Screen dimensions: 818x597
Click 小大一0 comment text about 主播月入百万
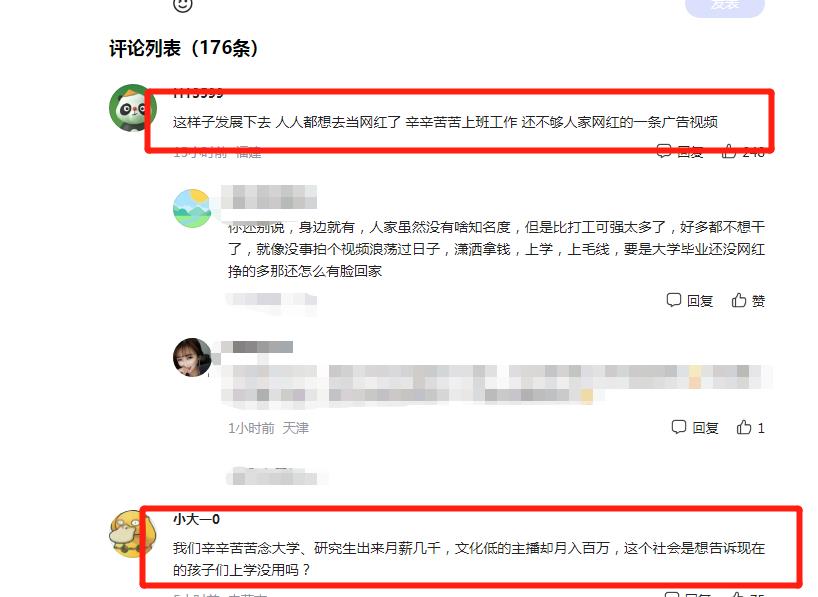coord(468,559)
